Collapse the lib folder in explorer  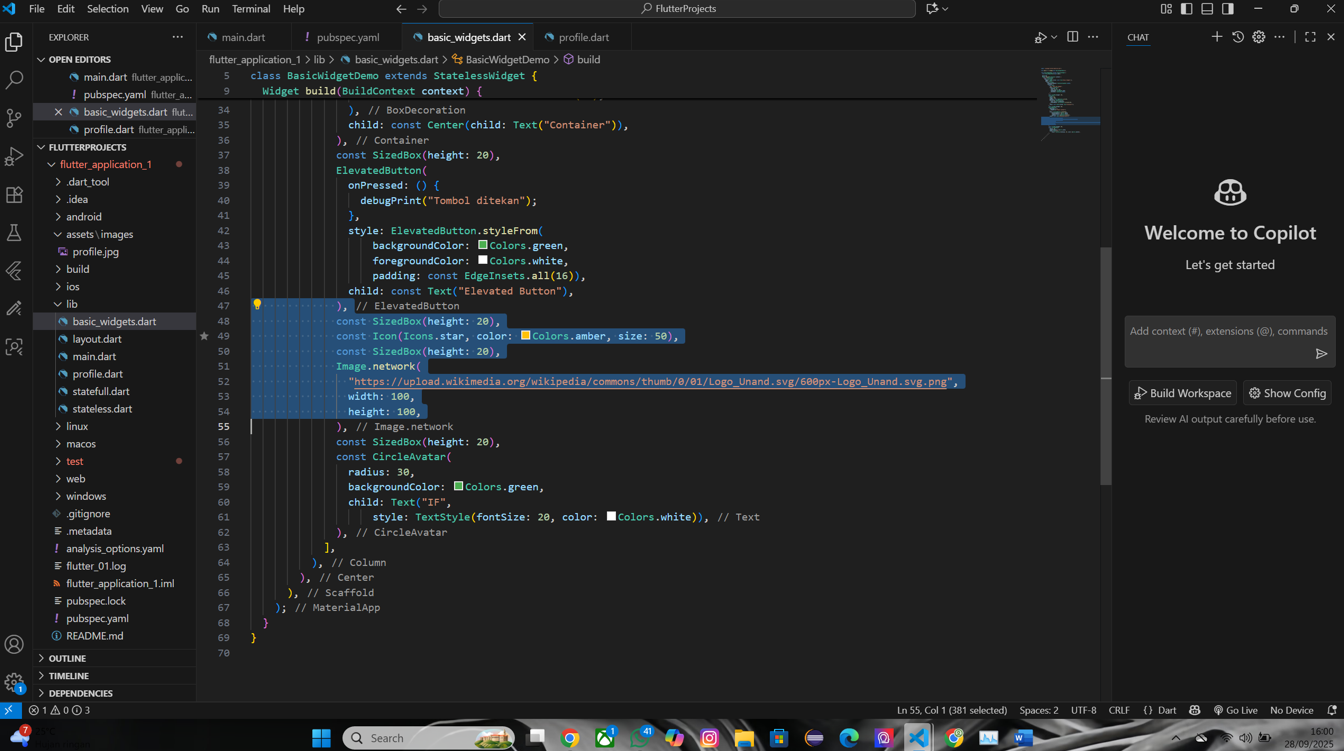point(71,304)
